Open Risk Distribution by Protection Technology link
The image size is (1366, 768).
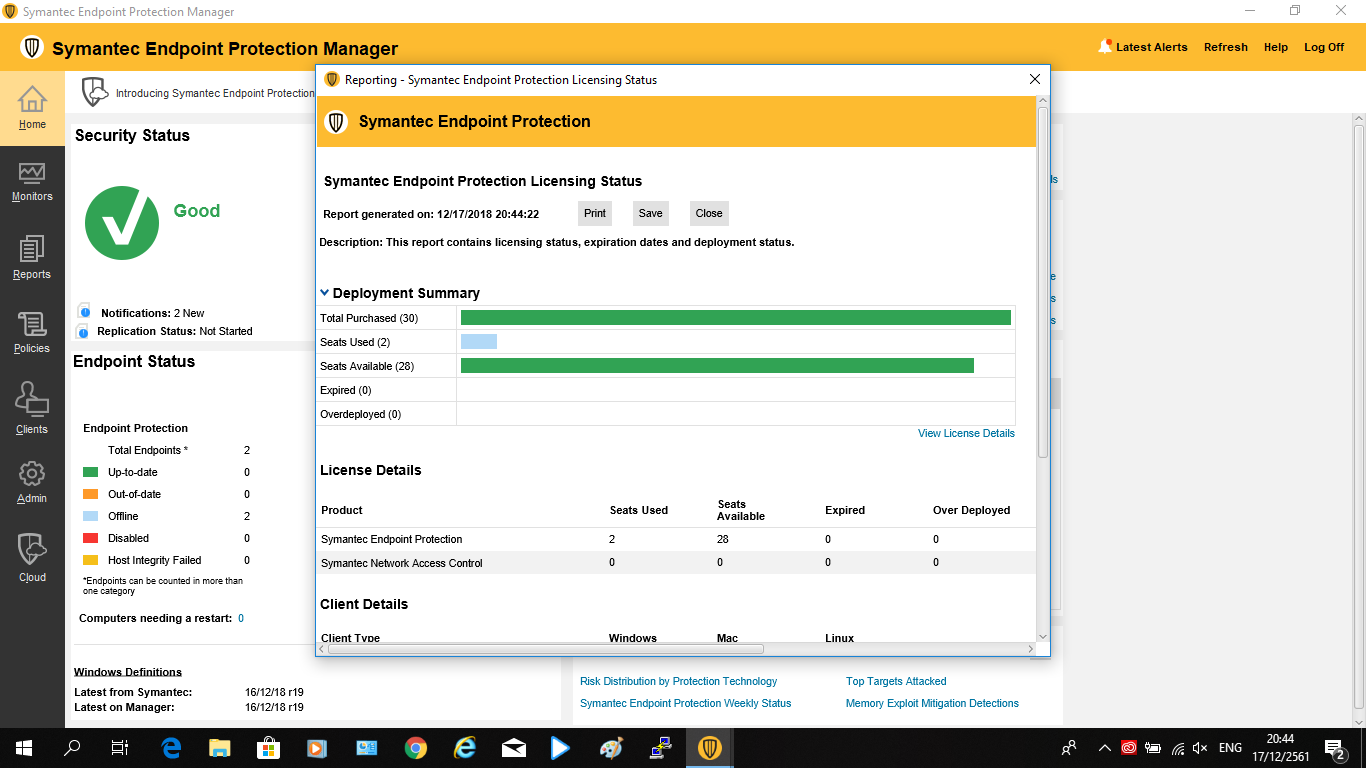click(678, 681)
